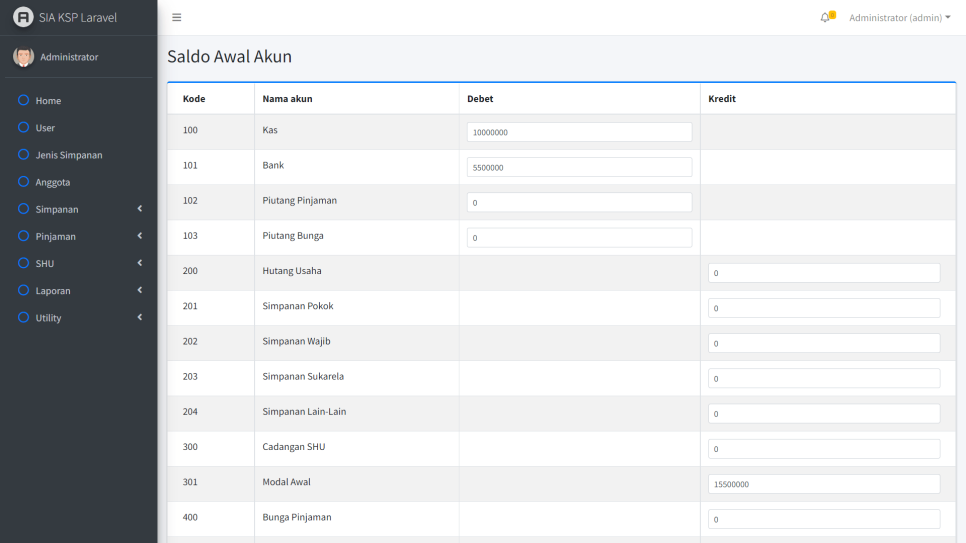Expand the Pinjaman submenu arrow
The height and width of the screenshot is (543, 966).
140,235
